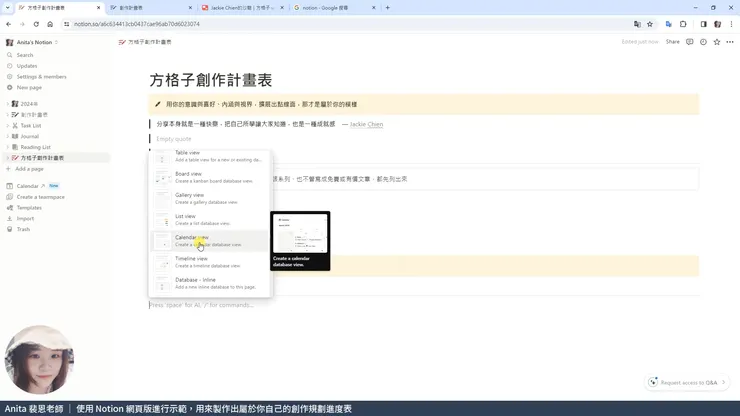
Task: Open Templates from the sidebar
Action: click(x=29, y=208)
